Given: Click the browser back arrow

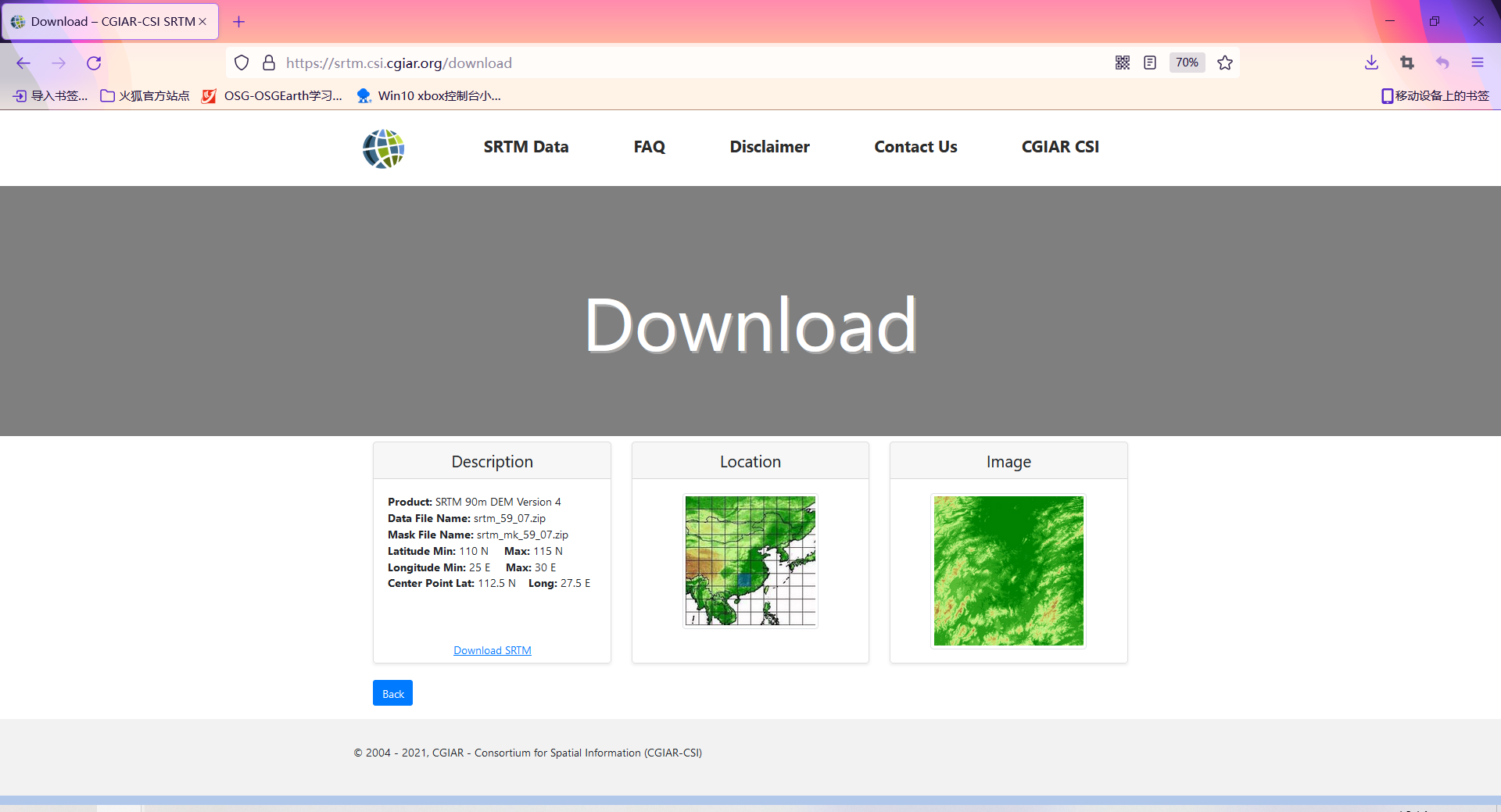Looking at the screenshot, I should [x=23, y=63].
